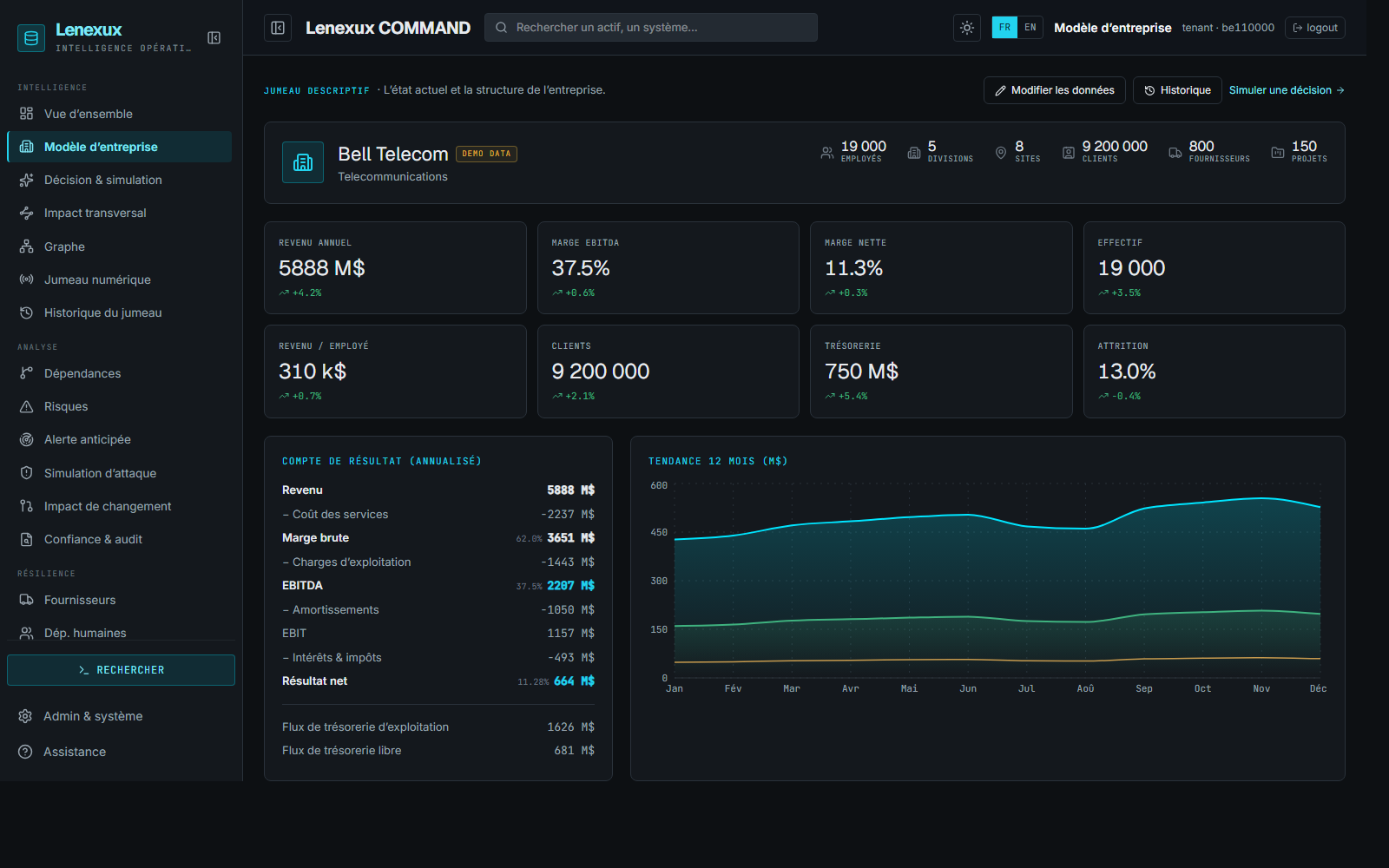1389x868 pixels.
Task: Click the Bell Telecom building icon
Action: point(303,162)
